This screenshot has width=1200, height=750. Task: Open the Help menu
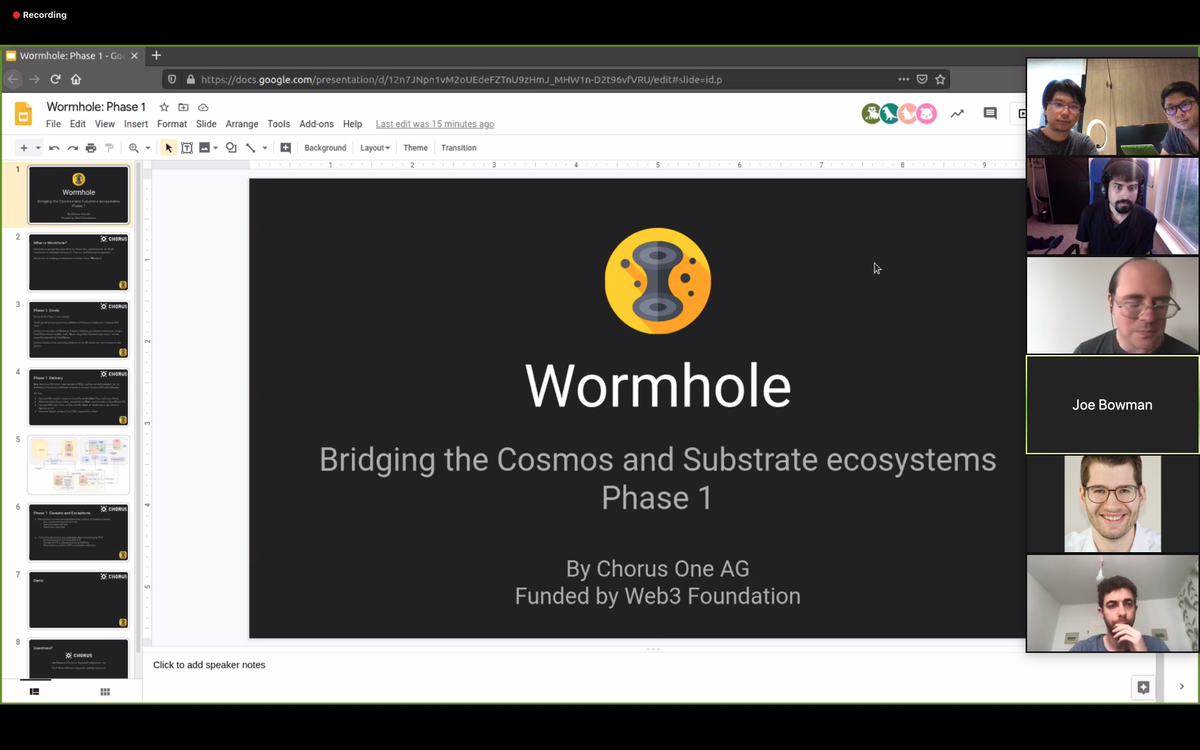[x=352, y=124]
